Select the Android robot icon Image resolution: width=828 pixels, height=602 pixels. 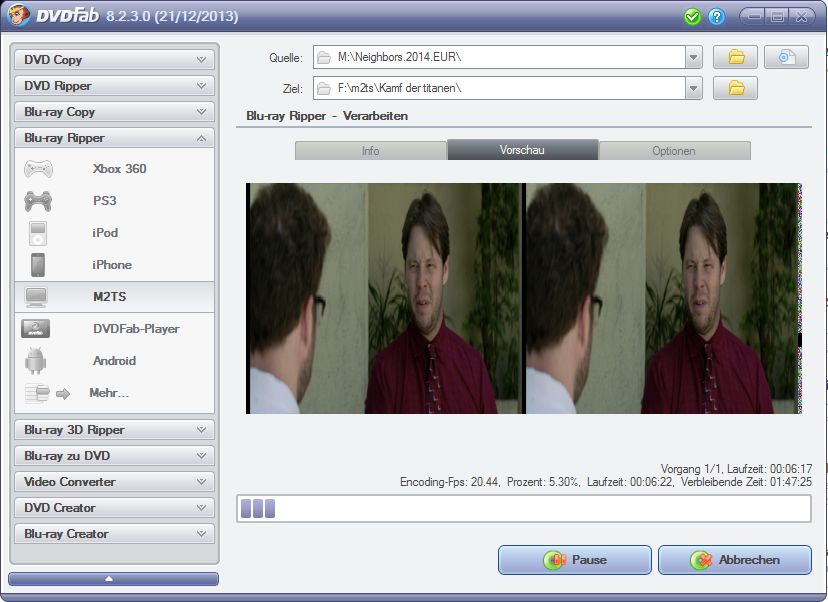(35, 361)
